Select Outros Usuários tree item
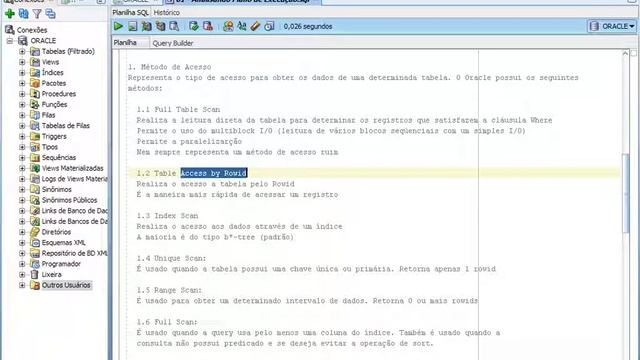The width and height of the screenshot is (640, 360). [66, 285]
